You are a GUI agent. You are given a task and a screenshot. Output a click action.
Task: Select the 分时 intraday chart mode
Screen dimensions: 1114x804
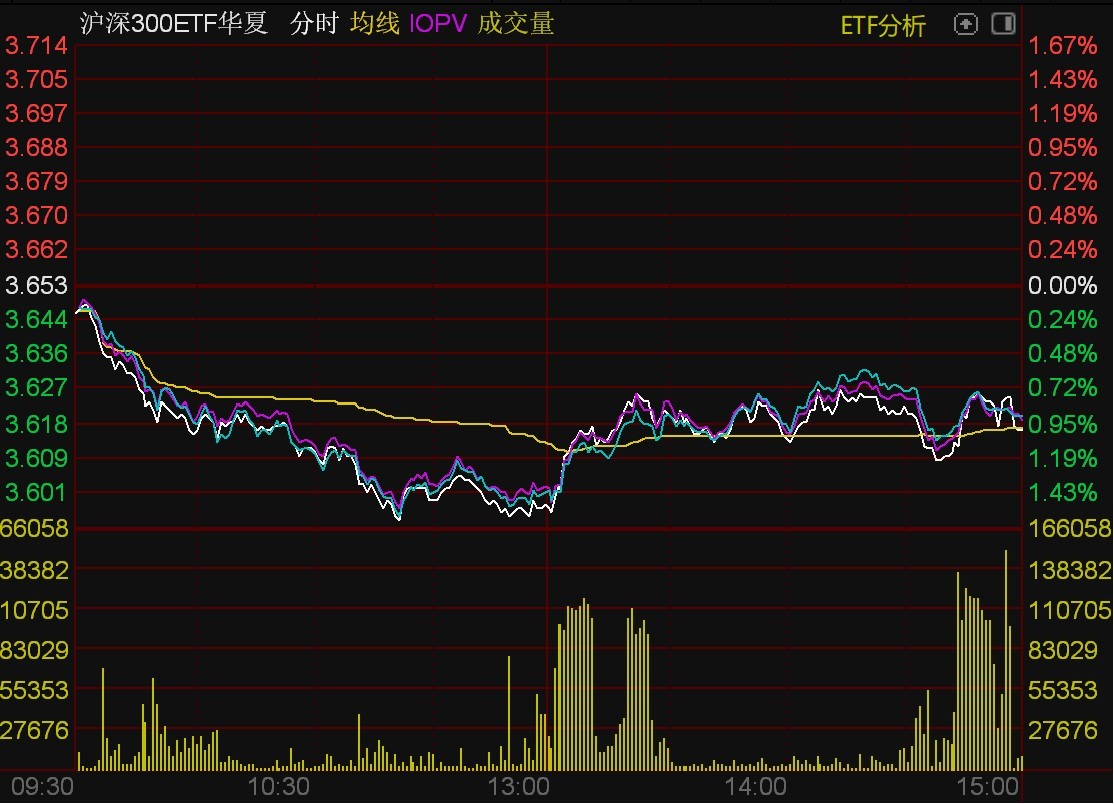(314, 24)
